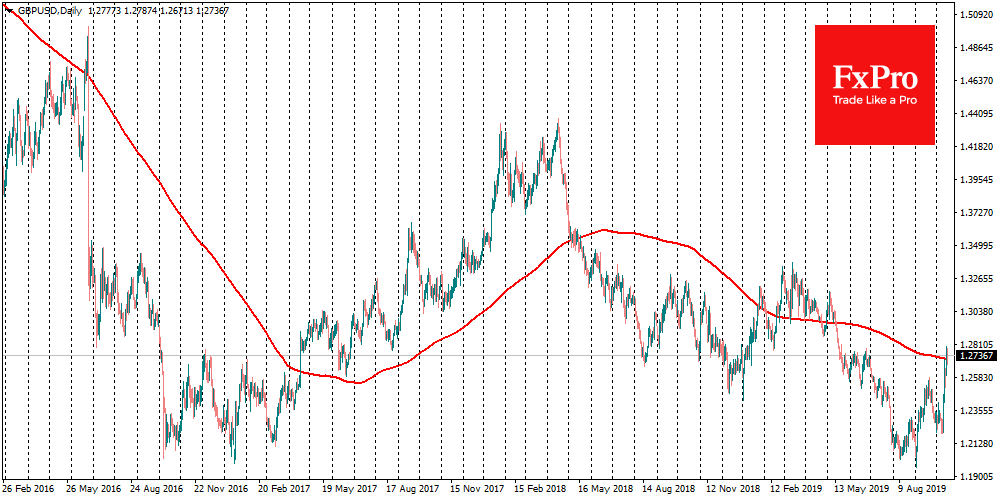Select the 15 Feb 2018 date marker
The image size is (1000, 500).
tap(540, 491)
